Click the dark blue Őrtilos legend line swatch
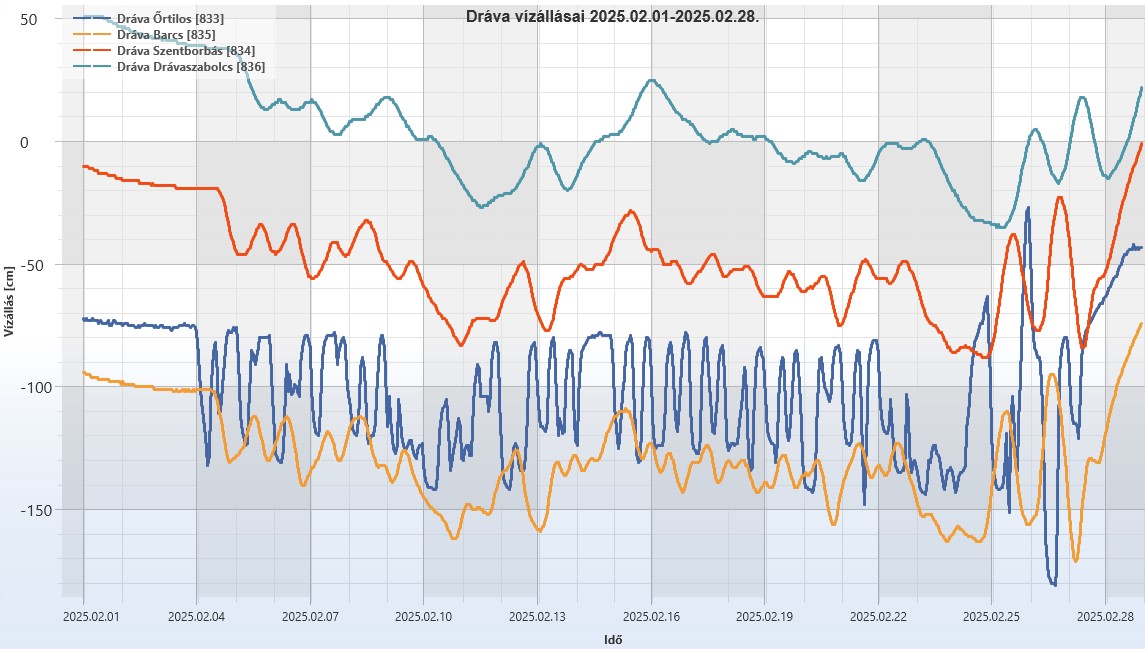The image size is (1145, 649). (94, 18)
